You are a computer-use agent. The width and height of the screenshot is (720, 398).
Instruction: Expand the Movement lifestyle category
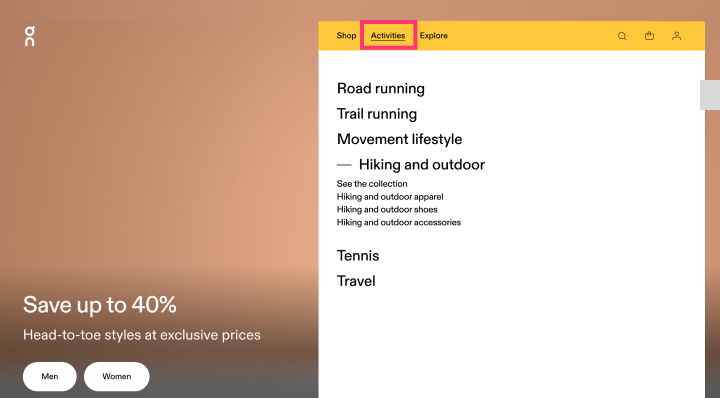[399, 139]
